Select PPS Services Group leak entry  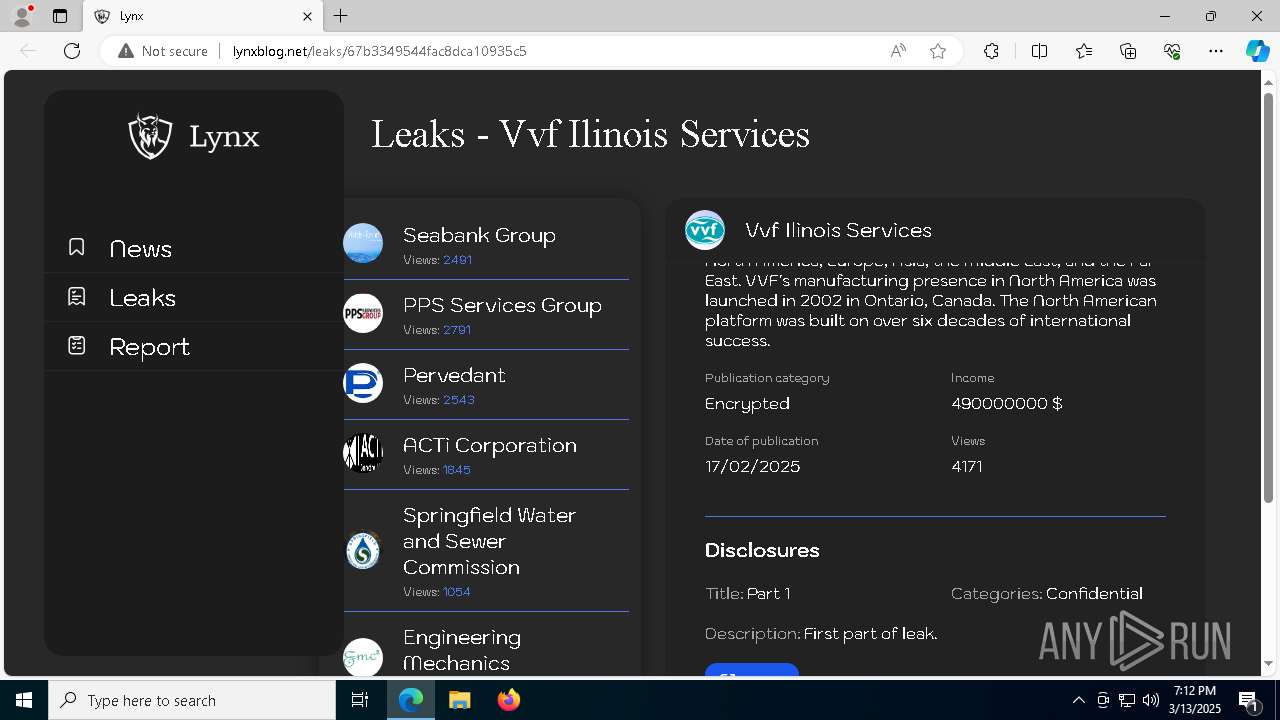pyautogui.click(x=486, y=314)
